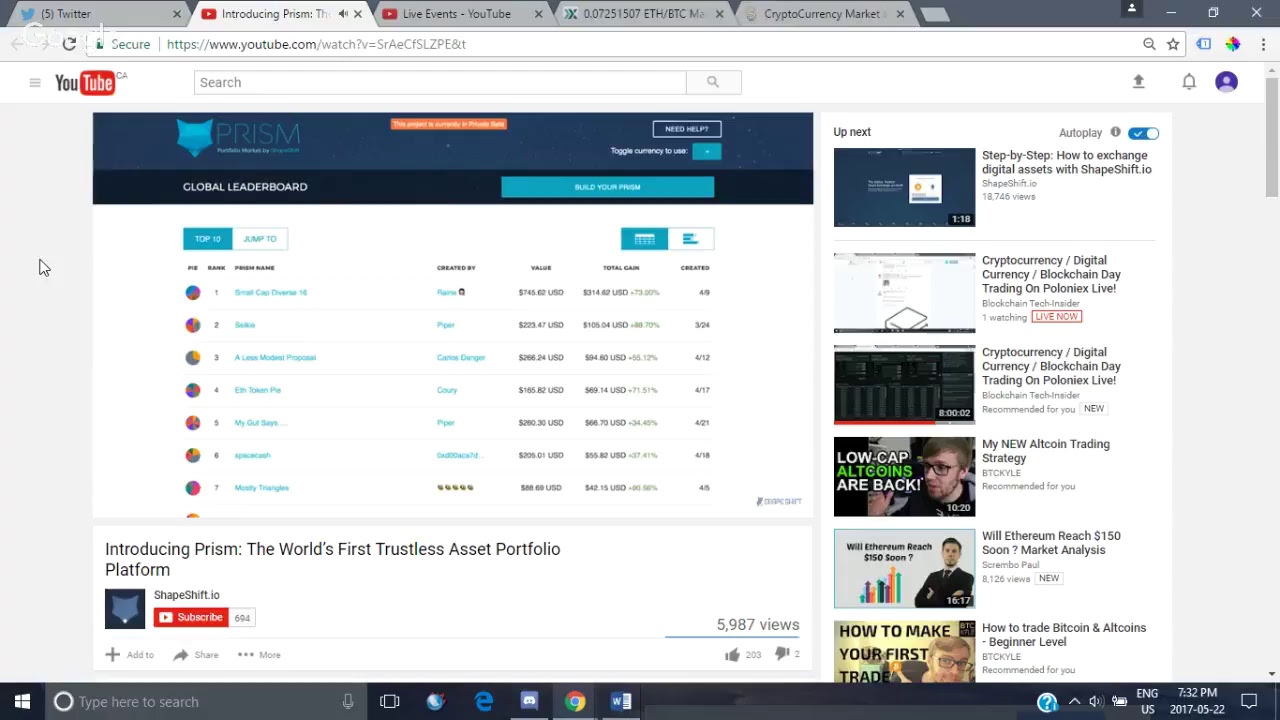Click the Cortana 'Type here to search' box
This screenshot has width=1280, height=720.
[x=205, y=702]
